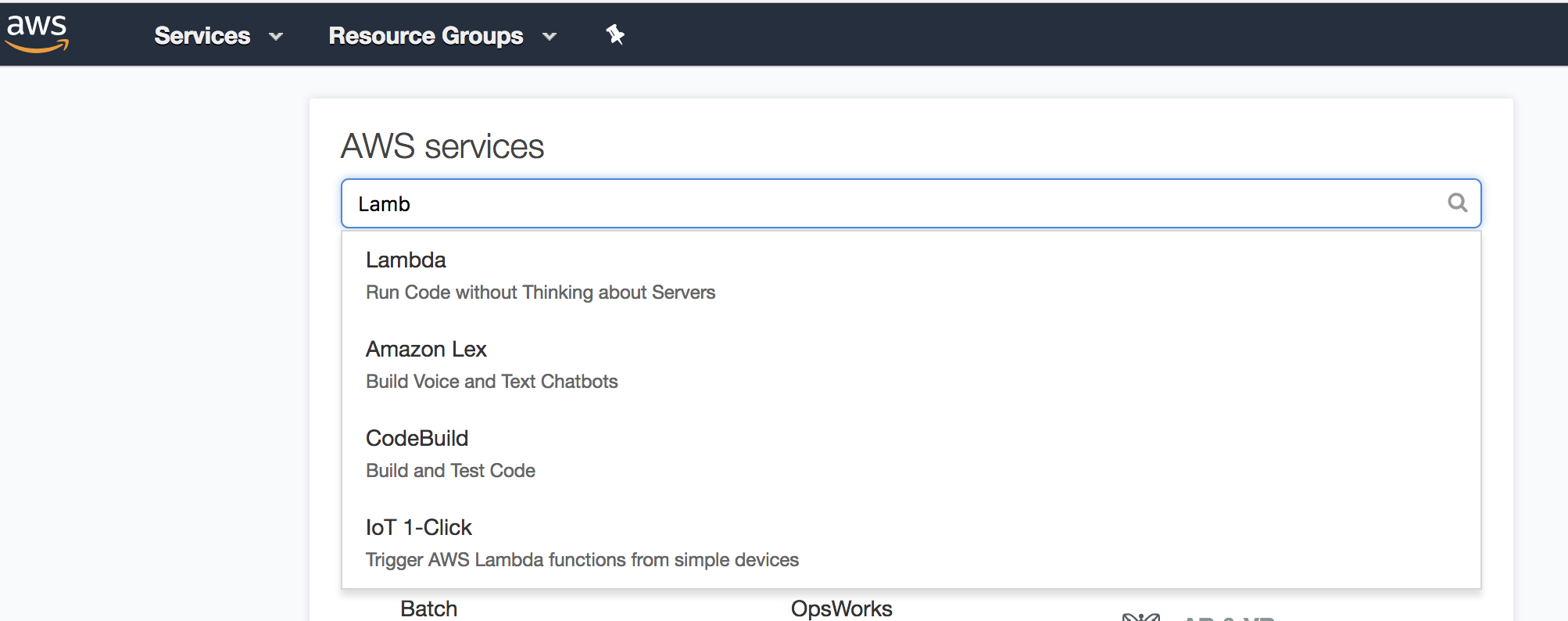The width and height of the screenshot is (1568, 621).
Task: Expand the Services dropdown chevron
Action: point(276,36)
